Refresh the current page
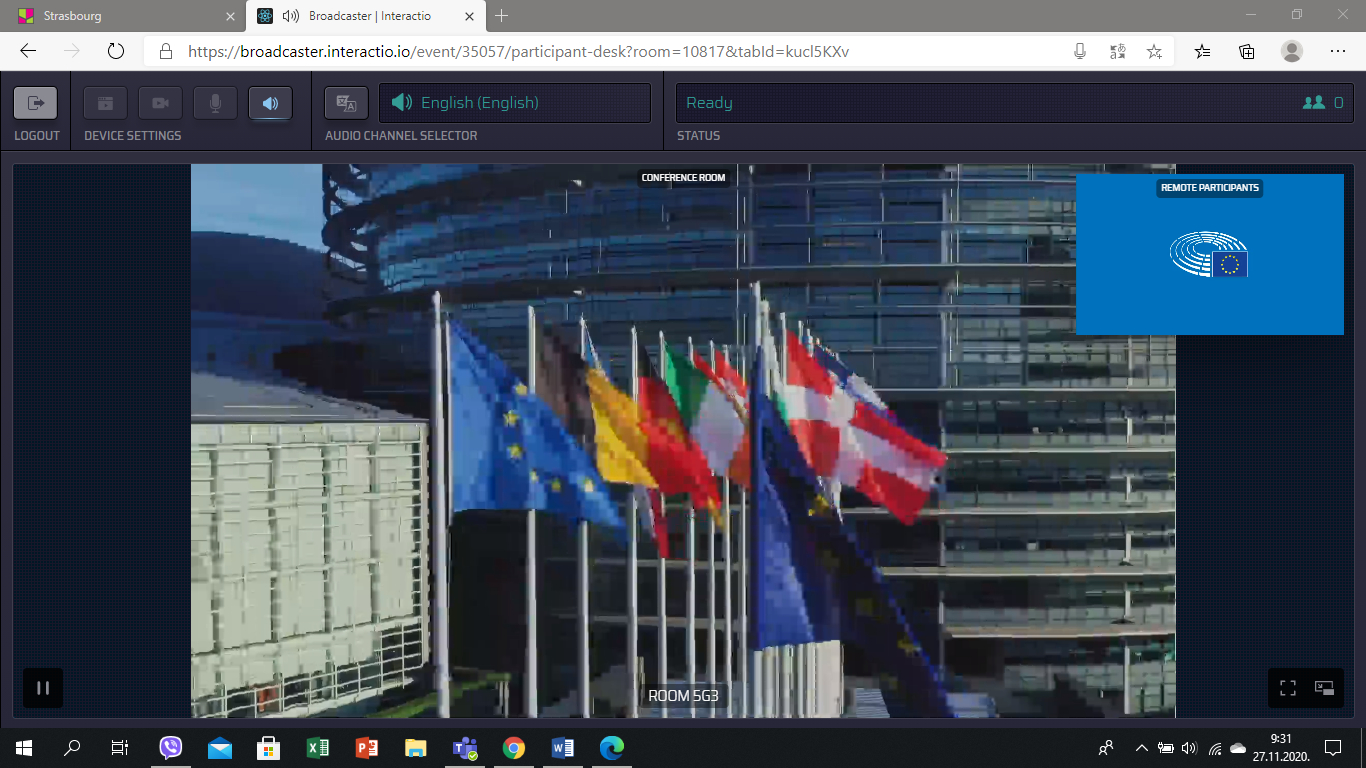Image resolution: width=1366 pixels, height=768 pixels. [115, 51]
